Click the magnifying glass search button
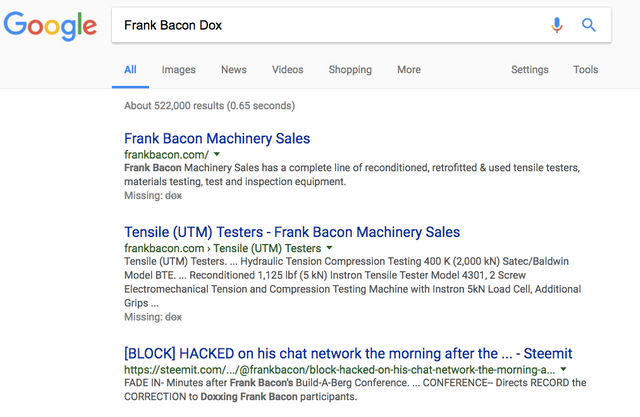 589,25
